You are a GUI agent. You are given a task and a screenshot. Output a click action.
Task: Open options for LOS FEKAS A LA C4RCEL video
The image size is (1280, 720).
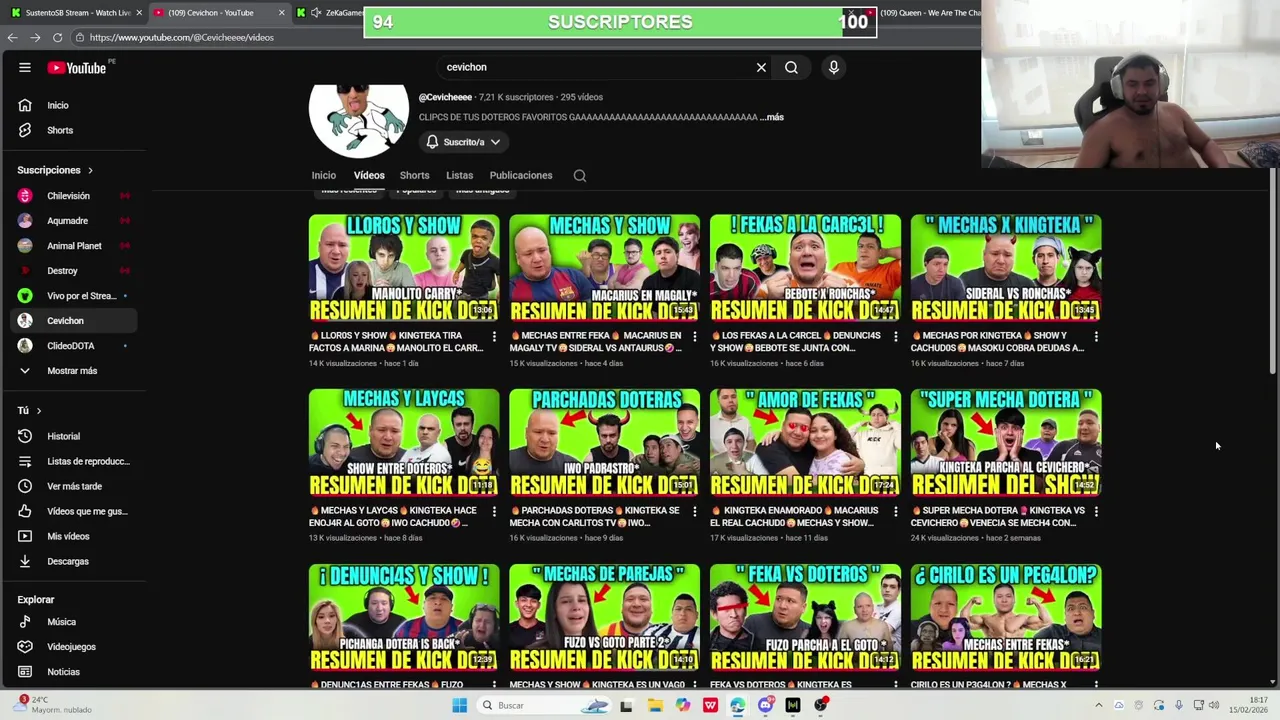[x=895, y=337]
